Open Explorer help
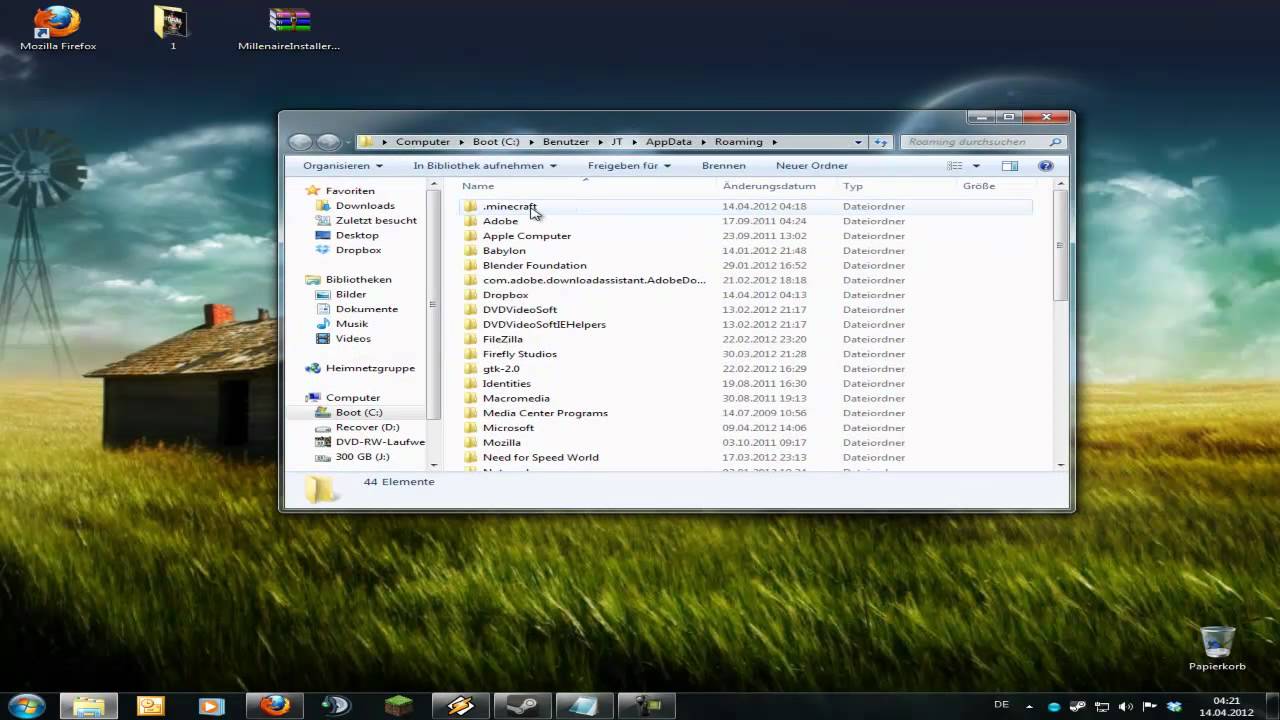Image resolution: width=1280 pixels, height=720 pixels. pyautogui.click(x=1046, y=166)
